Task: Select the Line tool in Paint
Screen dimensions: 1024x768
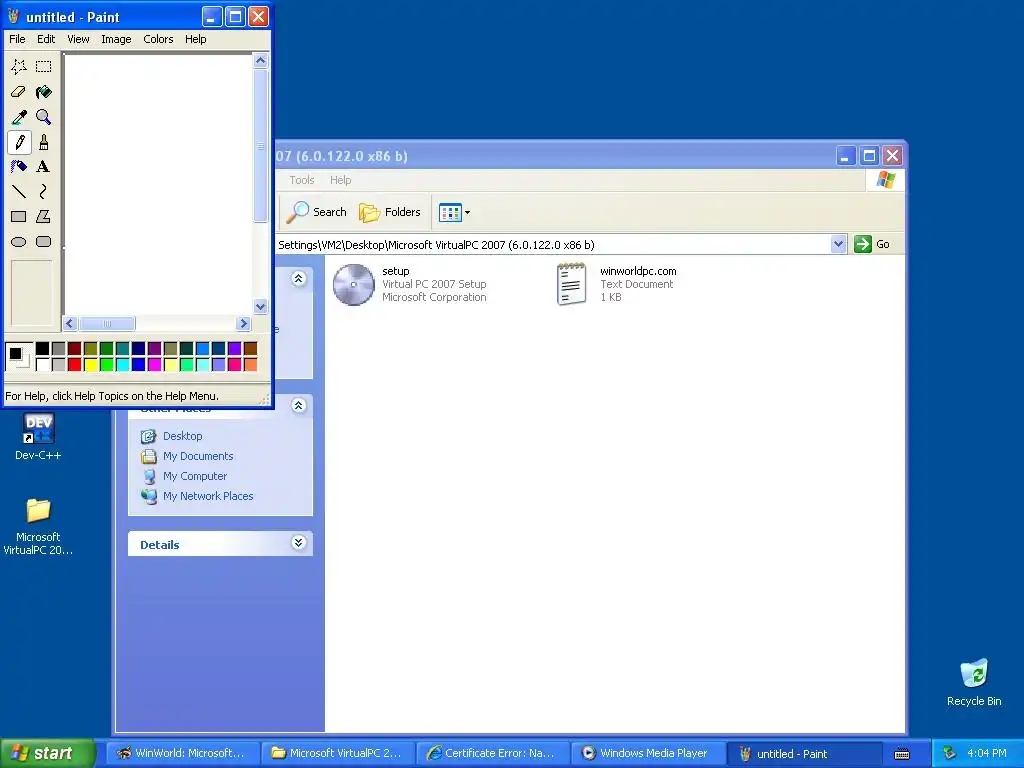Action: pyautogui.click(x=19, y=191)
